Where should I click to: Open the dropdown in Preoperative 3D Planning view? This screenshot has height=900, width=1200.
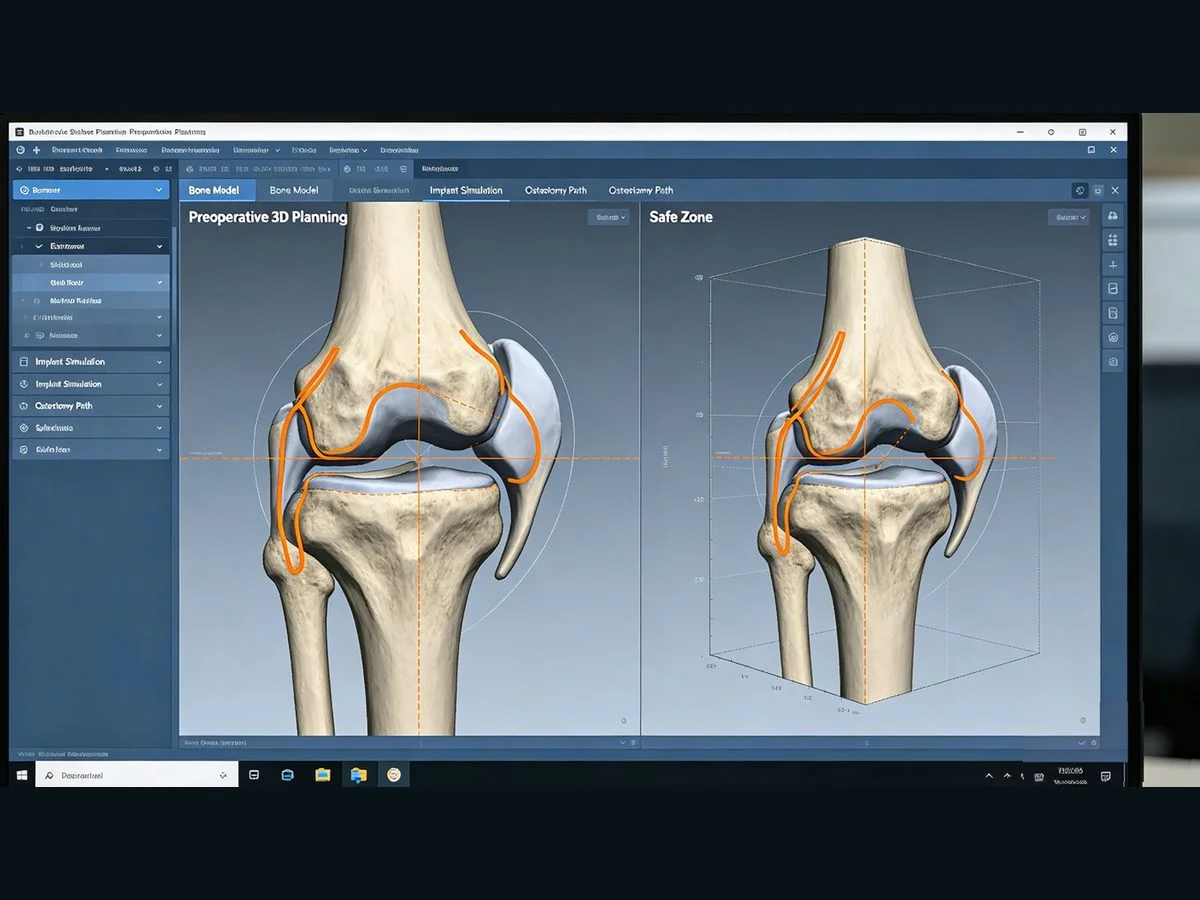pyautogui.click(x=609, y=217)
